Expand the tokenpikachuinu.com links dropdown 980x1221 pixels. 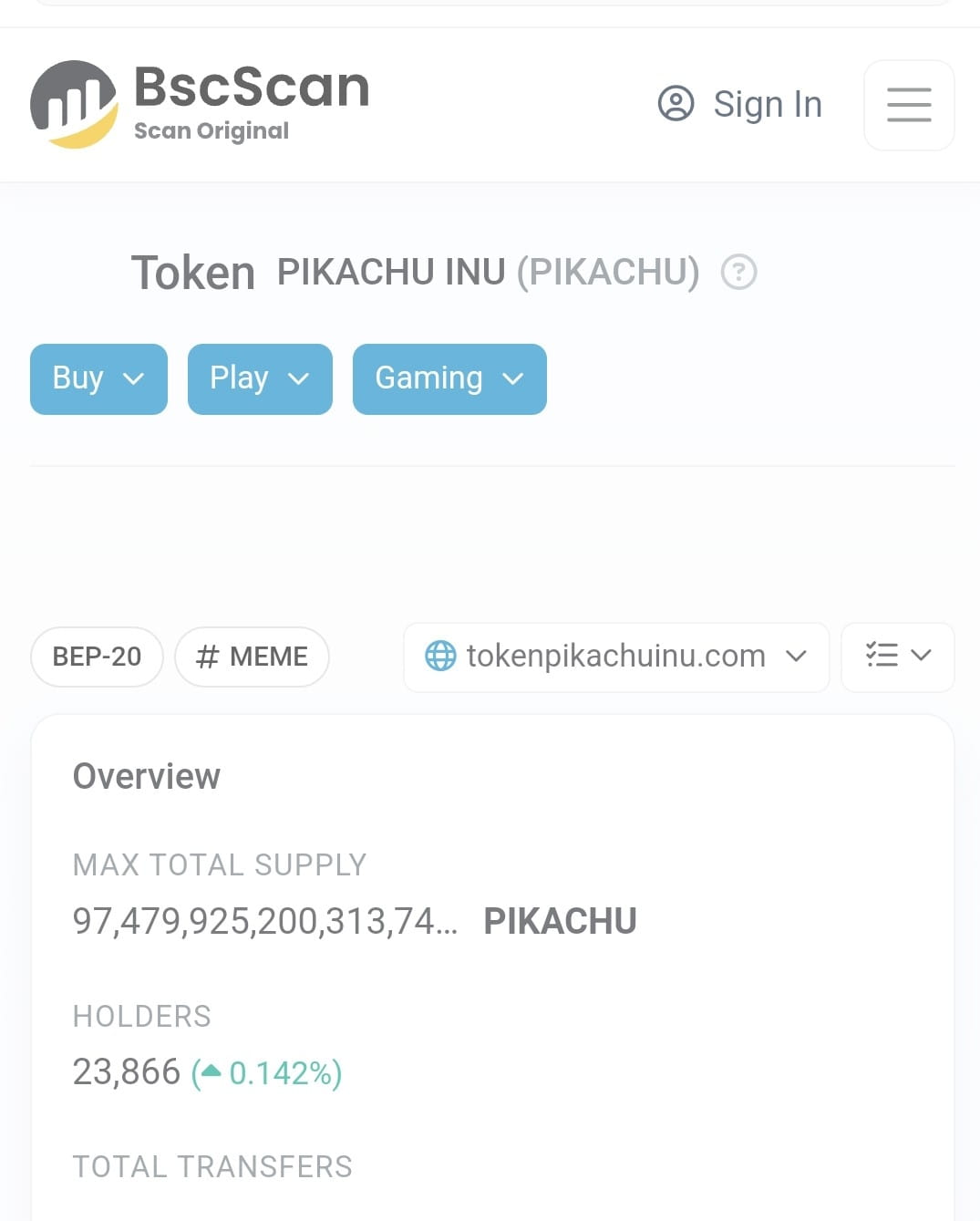coord(616,657)
